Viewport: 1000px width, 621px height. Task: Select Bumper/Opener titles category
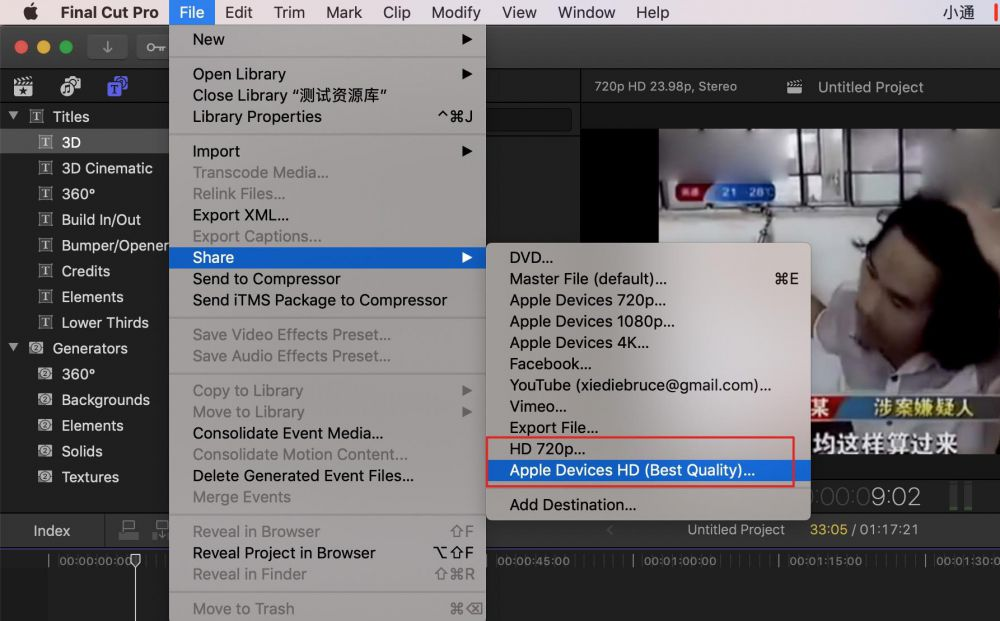(84, 245)
